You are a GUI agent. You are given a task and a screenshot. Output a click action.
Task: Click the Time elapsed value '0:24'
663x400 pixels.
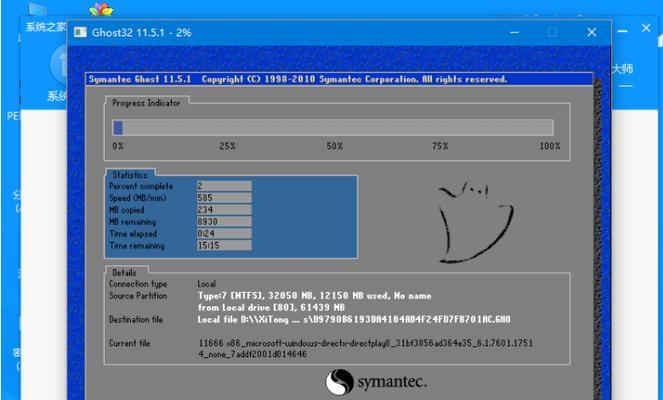[x=224, y=233]
